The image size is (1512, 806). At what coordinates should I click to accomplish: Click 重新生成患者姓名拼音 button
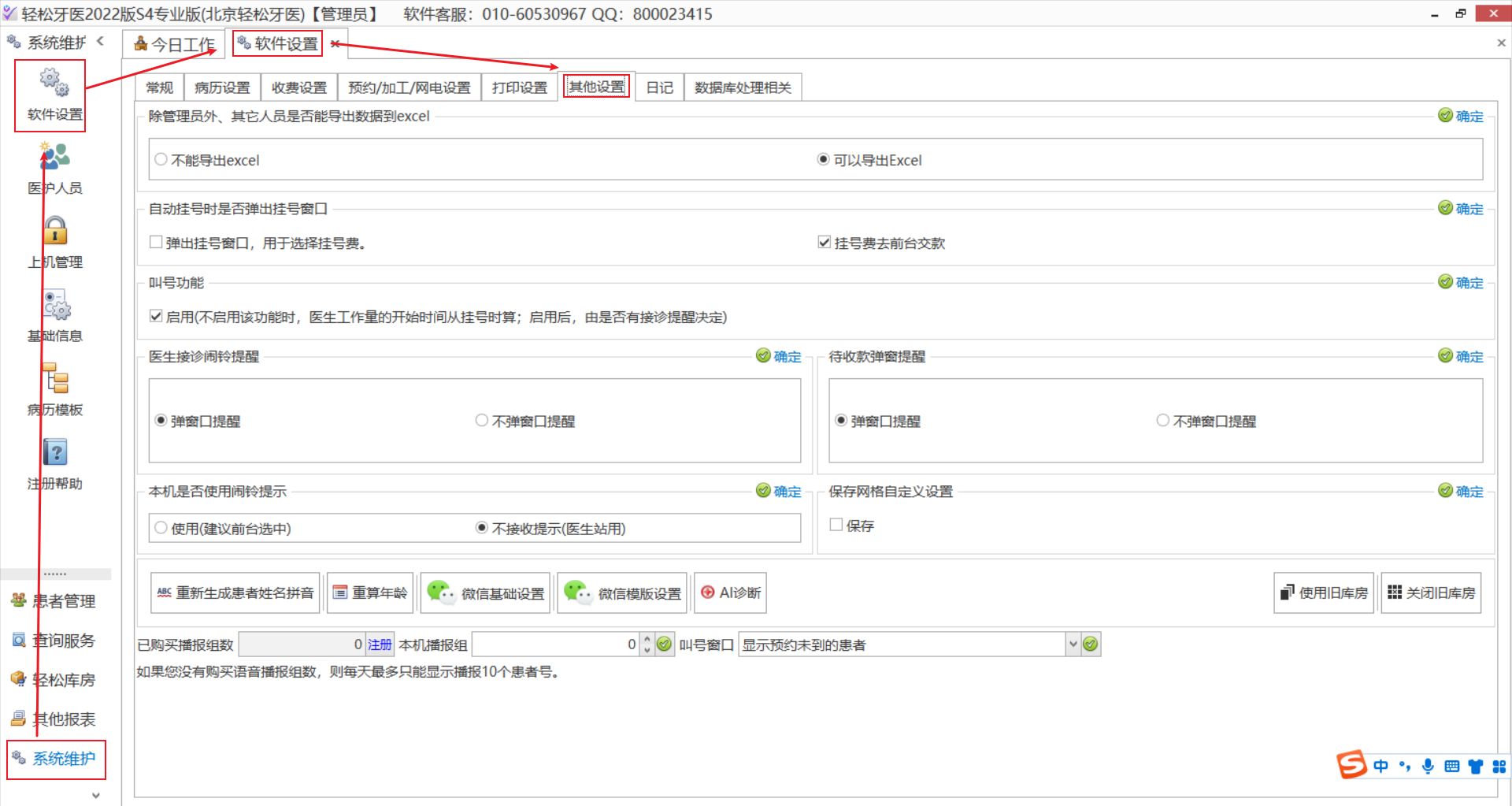235,592
